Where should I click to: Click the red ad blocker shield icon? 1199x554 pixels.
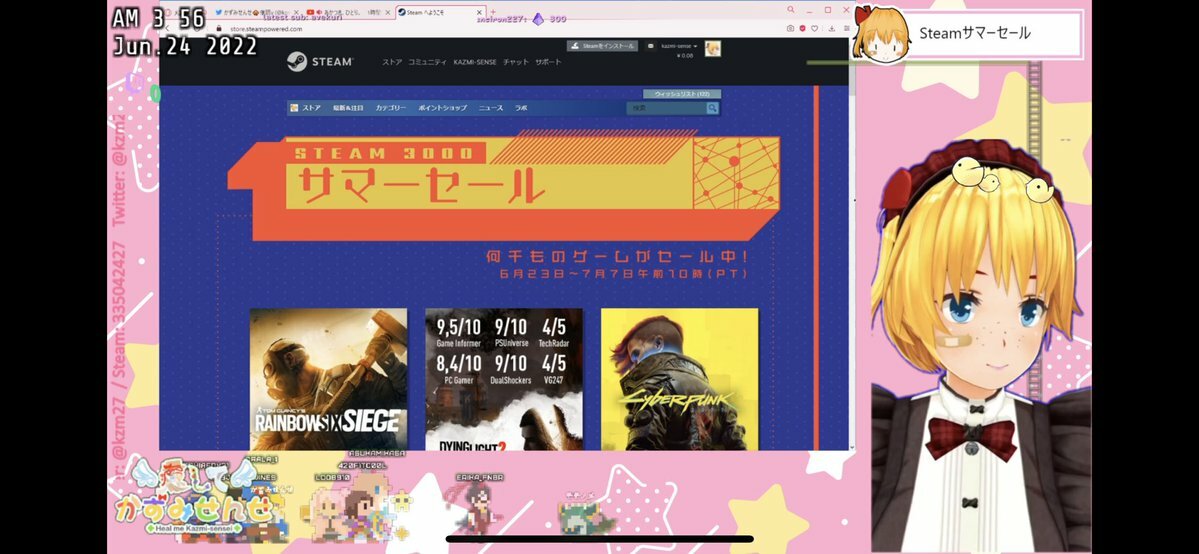coord(802,28)
